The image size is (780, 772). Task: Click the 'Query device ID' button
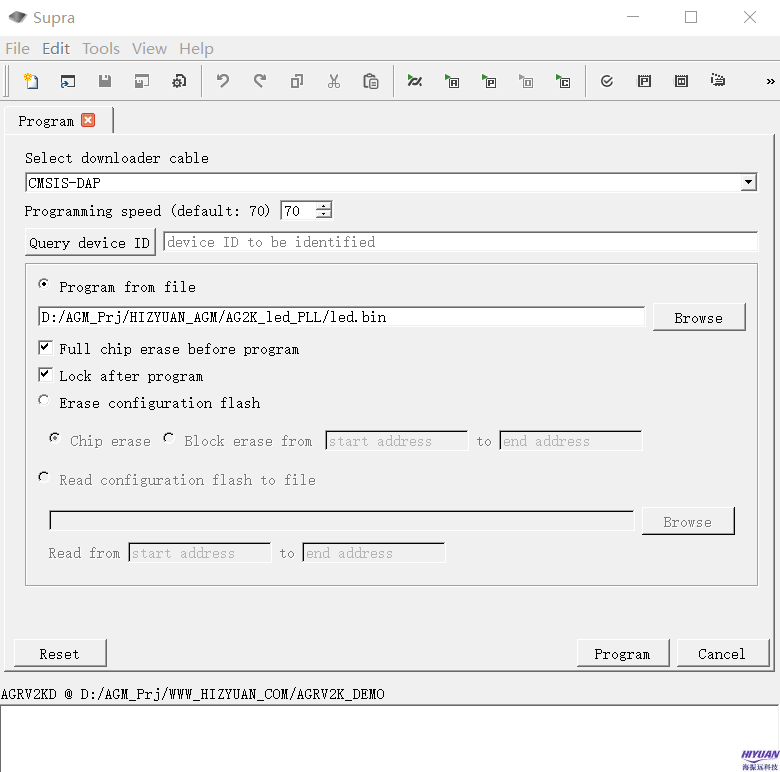[90, 243]
